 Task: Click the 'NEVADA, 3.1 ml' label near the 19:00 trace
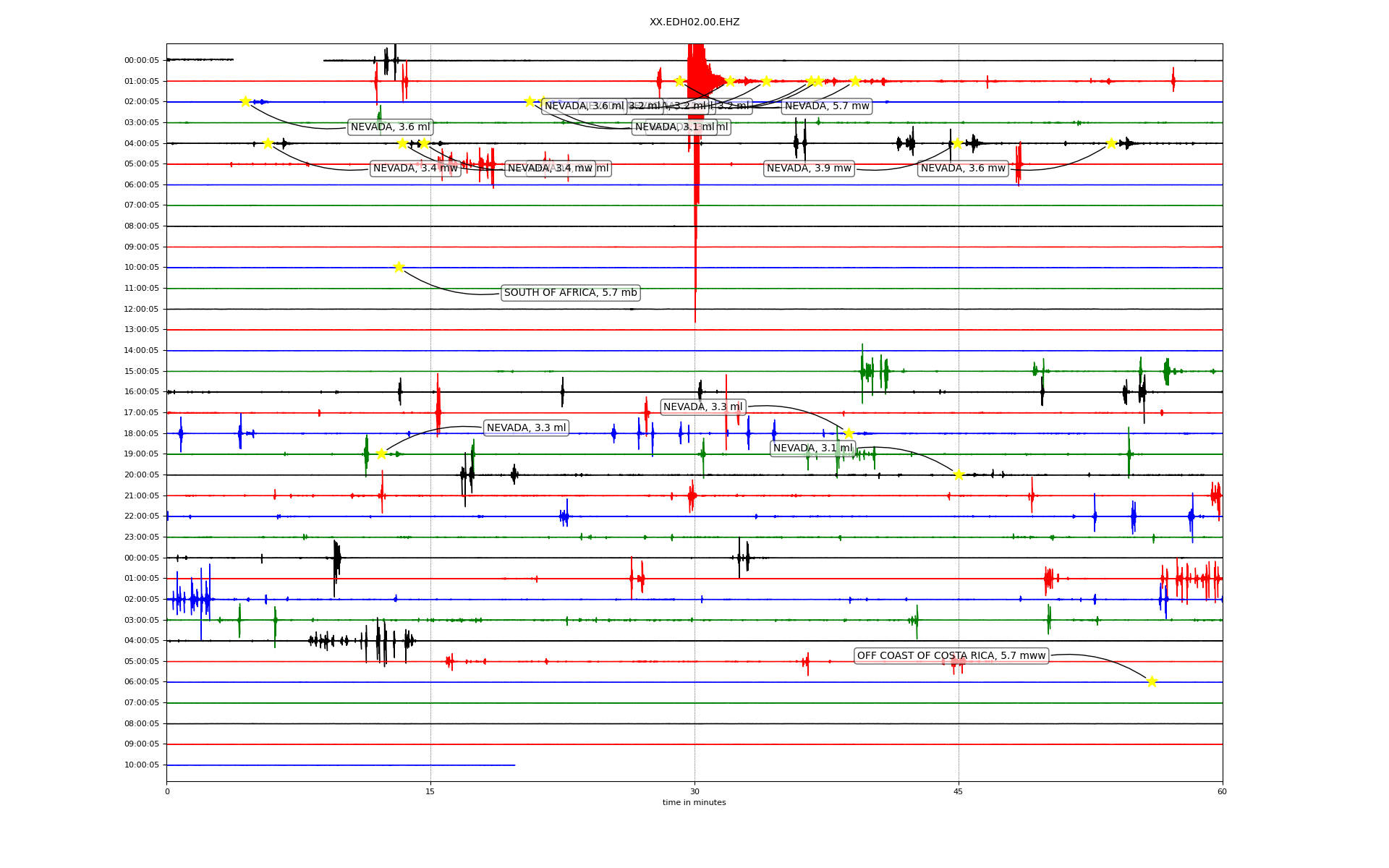(812, 448)
